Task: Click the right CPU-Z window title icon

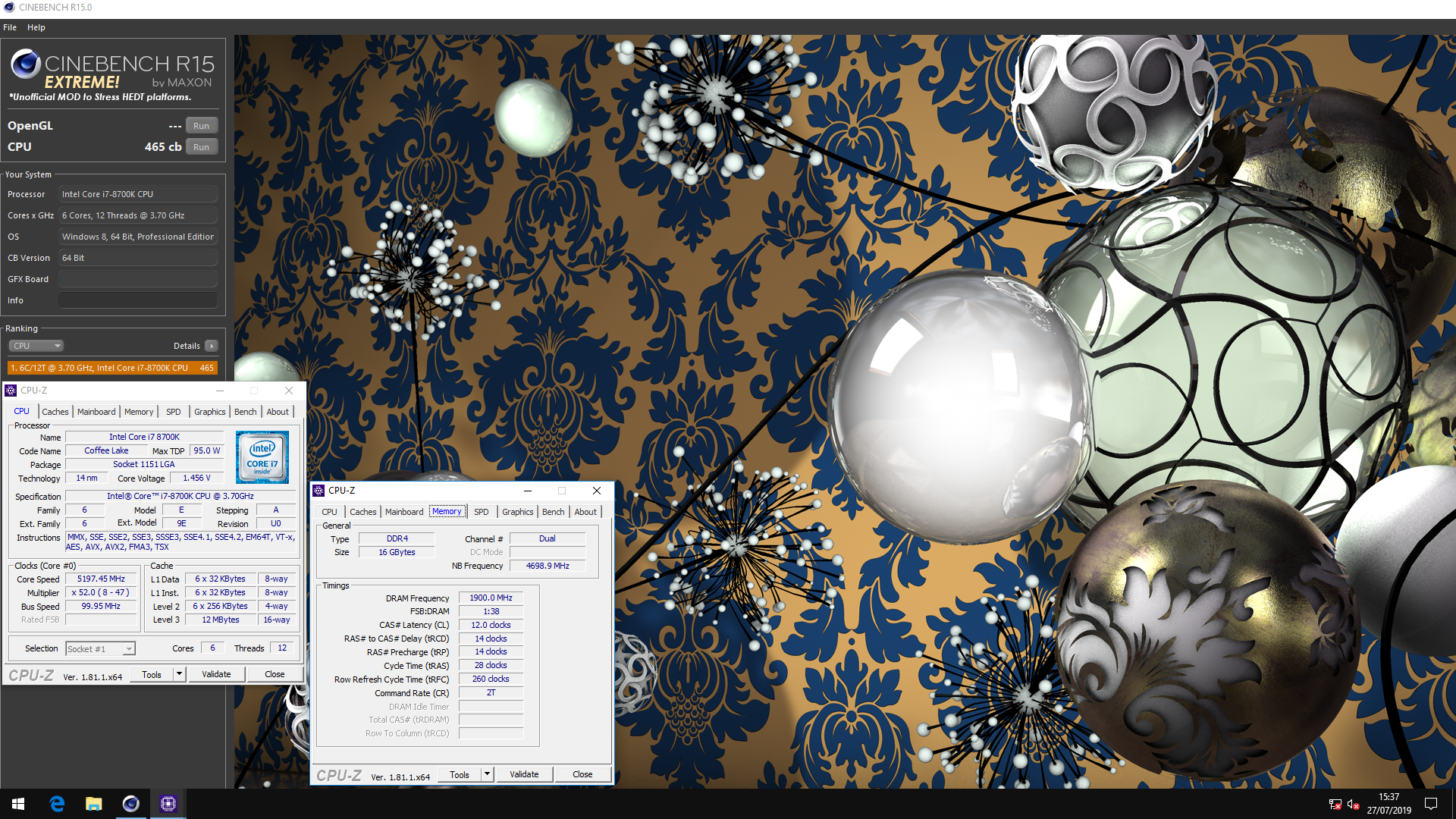Action: (x=318, y=491)
